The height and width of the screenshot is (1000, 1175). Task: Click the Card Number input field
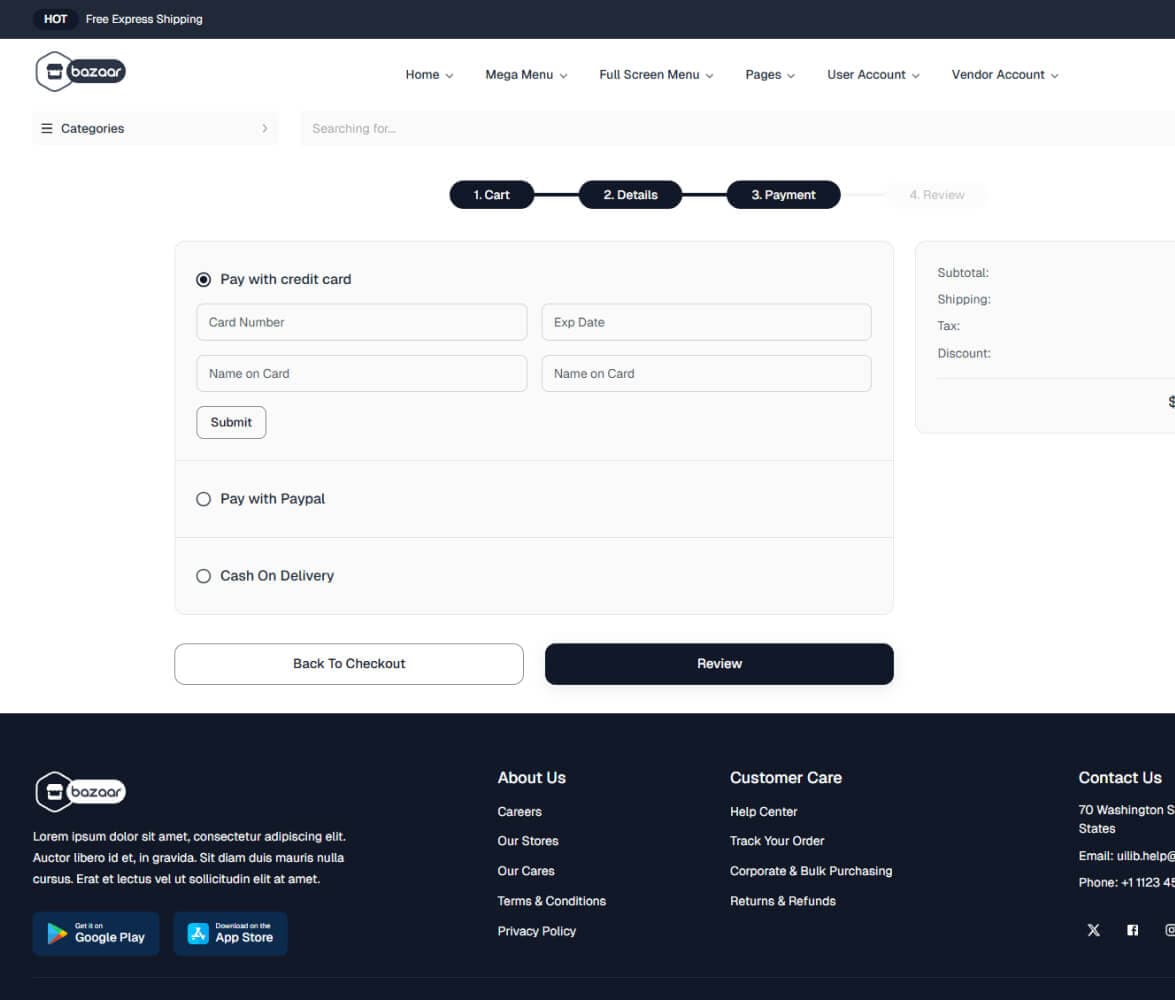pyautogui.click(x=361, y=322)
